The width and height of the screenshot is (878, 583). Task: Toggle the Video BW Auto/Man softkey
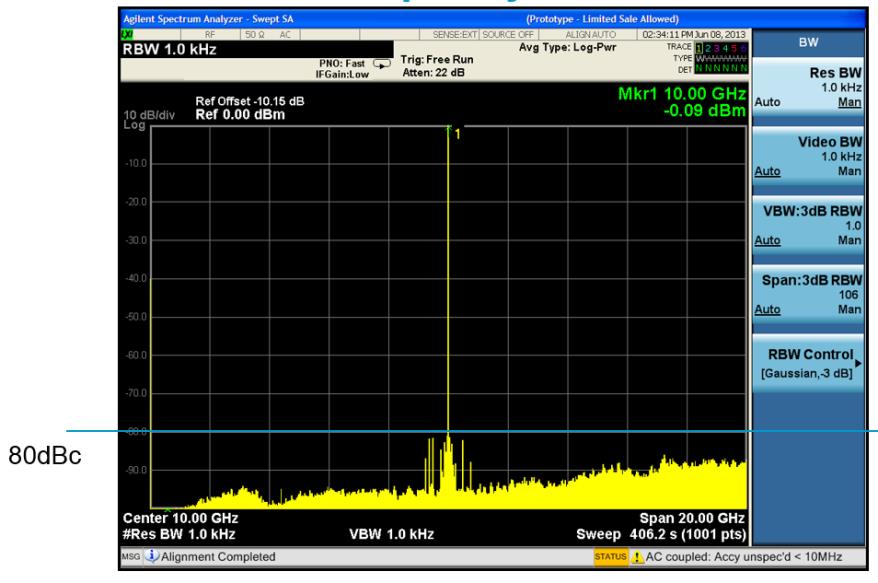[809, 155]
